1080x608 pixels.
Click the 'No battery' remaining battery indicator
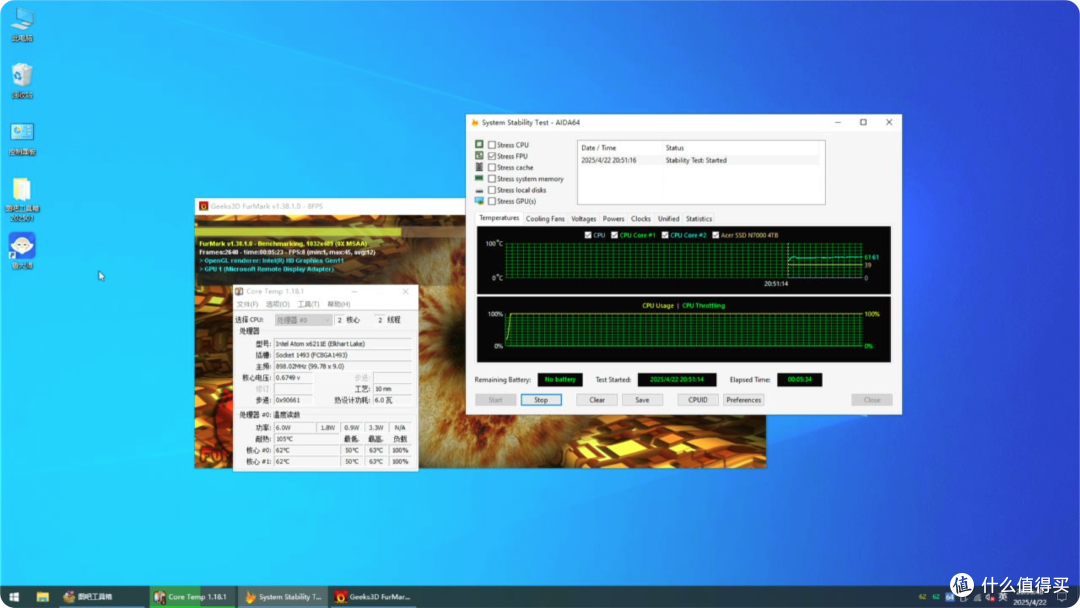(x=560, y=379)
